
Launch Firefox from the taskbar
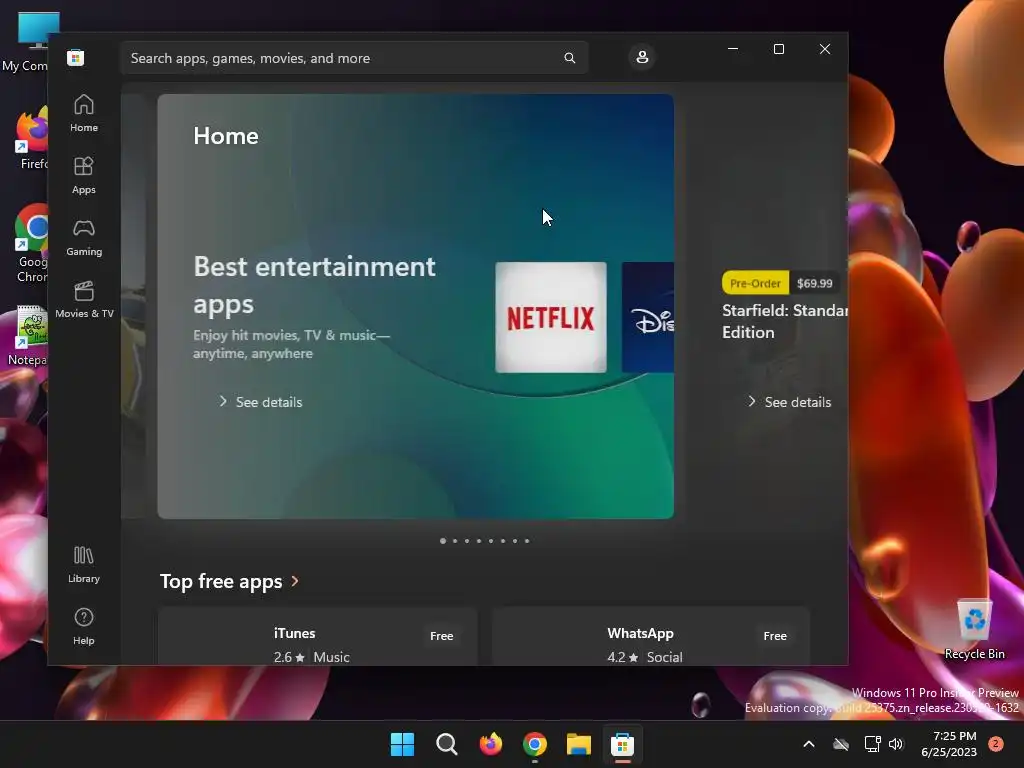(x=491, y=744)
